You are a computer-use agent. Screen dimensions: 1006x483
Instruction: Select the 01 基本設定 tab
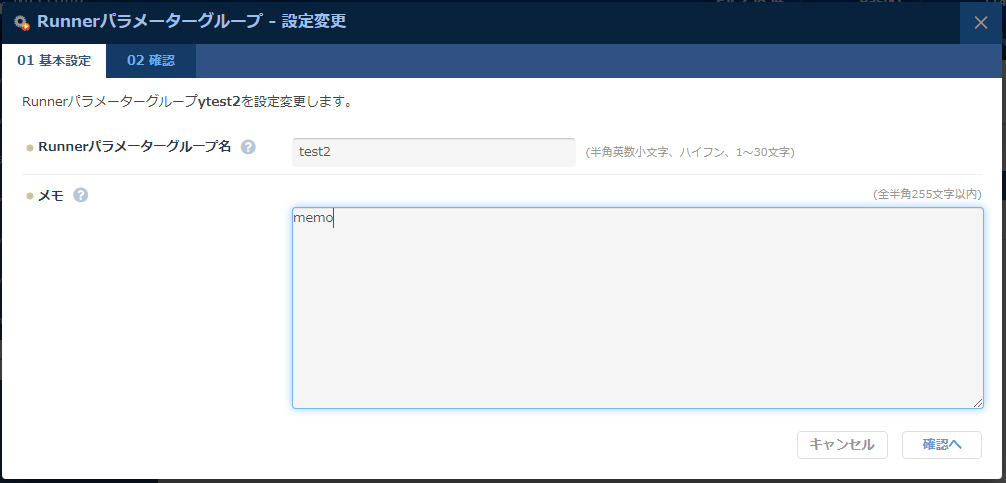[x=54, y=61]
